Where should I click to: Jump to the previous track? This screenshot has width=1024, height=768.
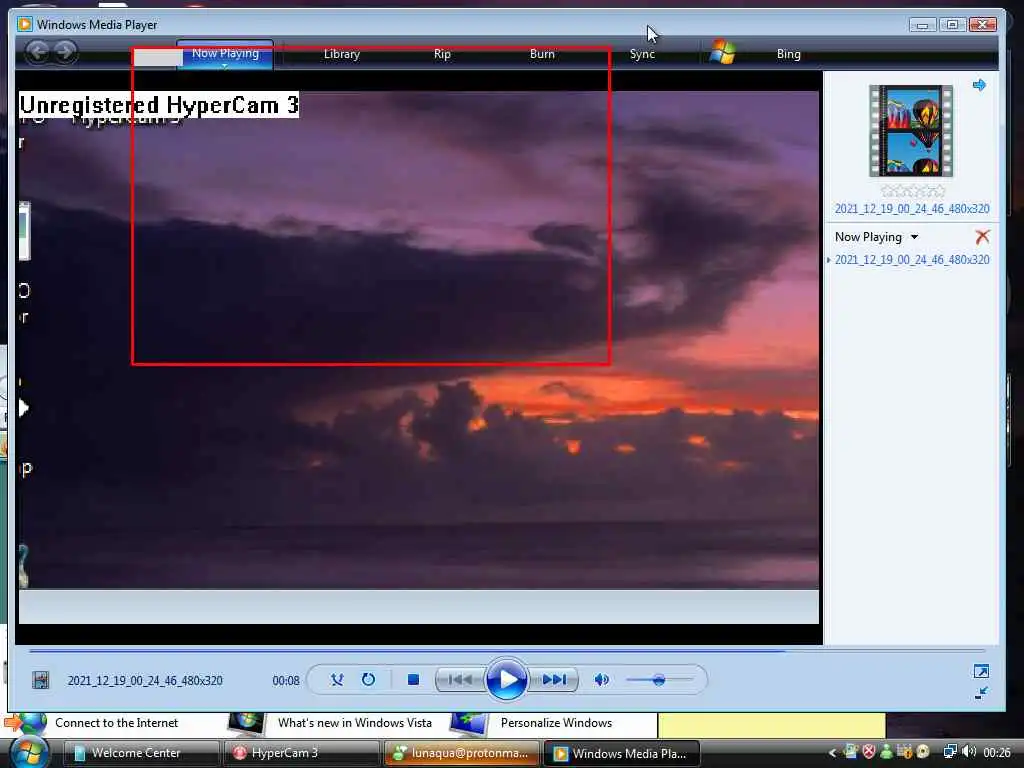[460, 680]
